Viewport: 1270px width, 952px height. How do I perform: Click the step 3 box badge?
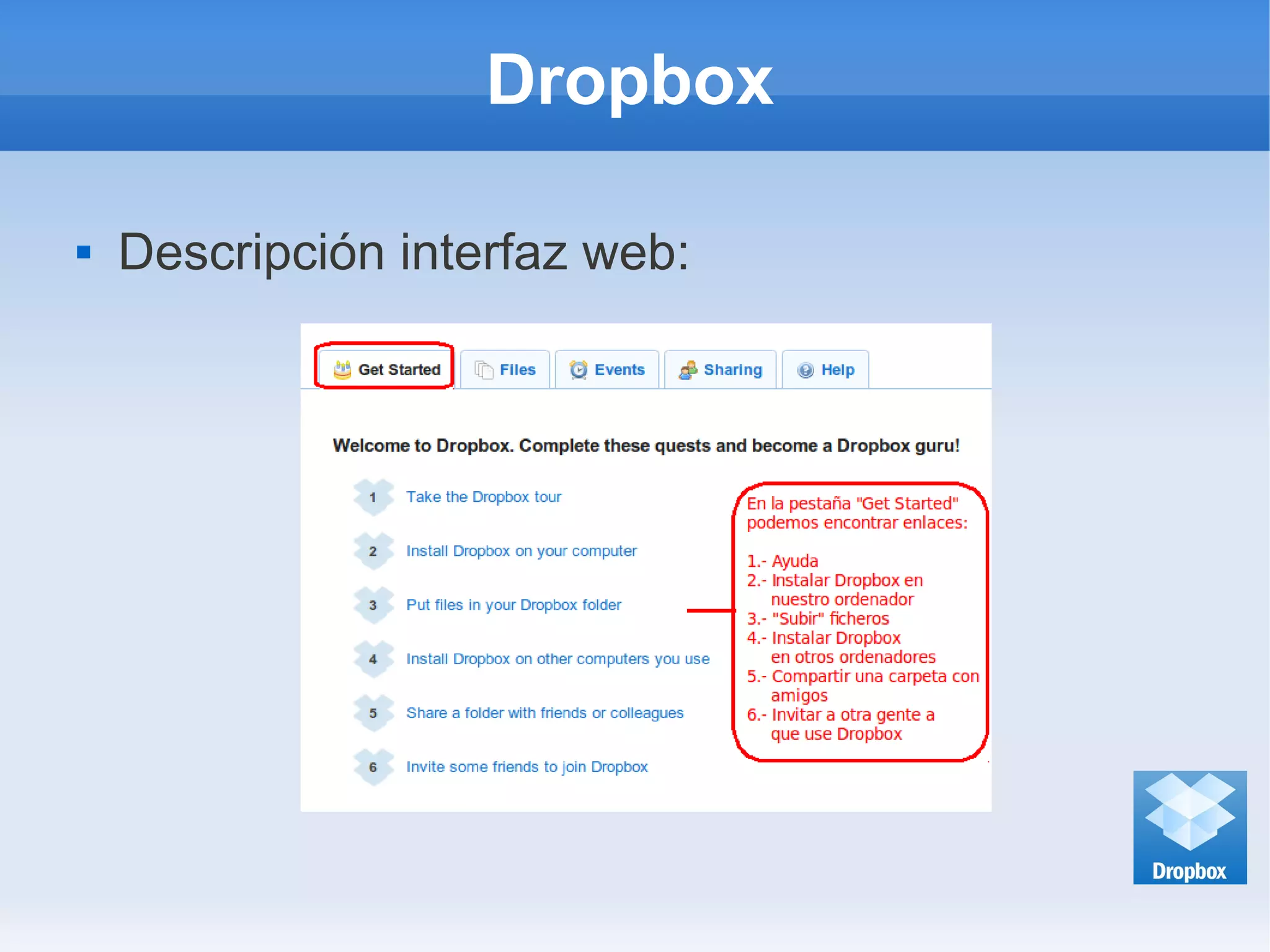(x=373, y=605)
